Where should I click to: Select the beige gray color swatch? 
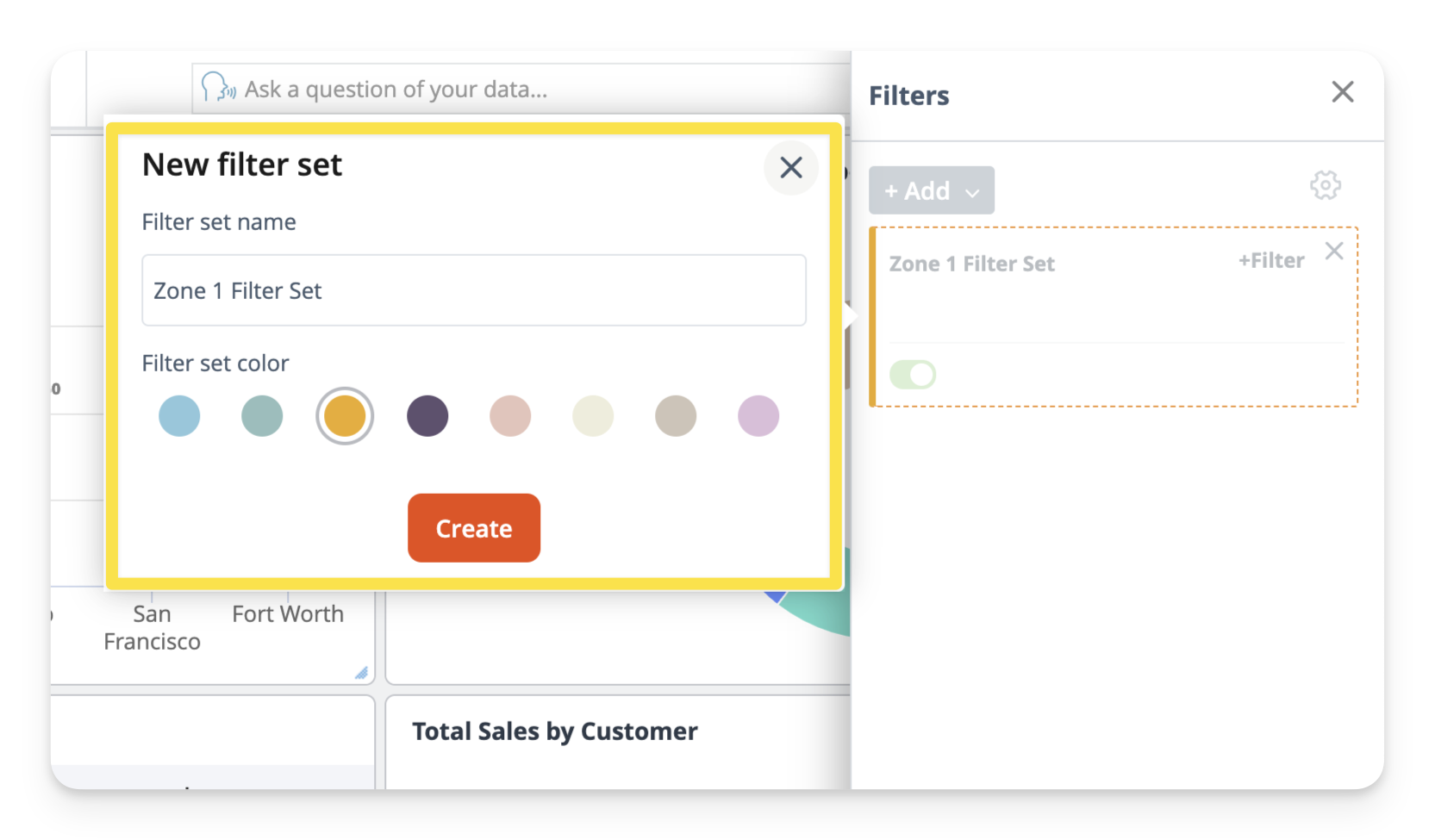click(676, 416)
